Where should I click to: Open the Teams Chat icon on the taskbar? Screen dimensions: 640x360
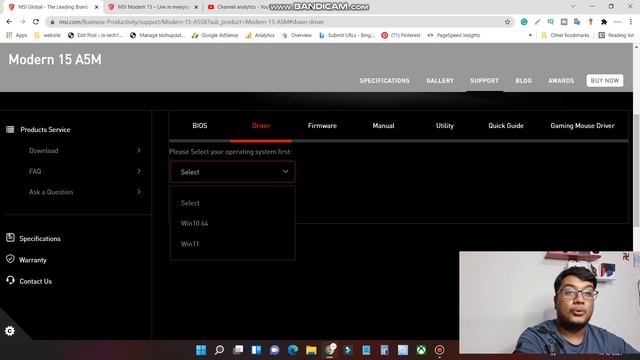click(x=275, y=350)
